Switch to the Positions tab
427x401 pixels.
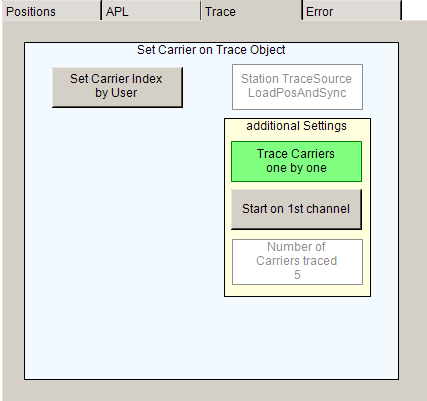point(52,11)
